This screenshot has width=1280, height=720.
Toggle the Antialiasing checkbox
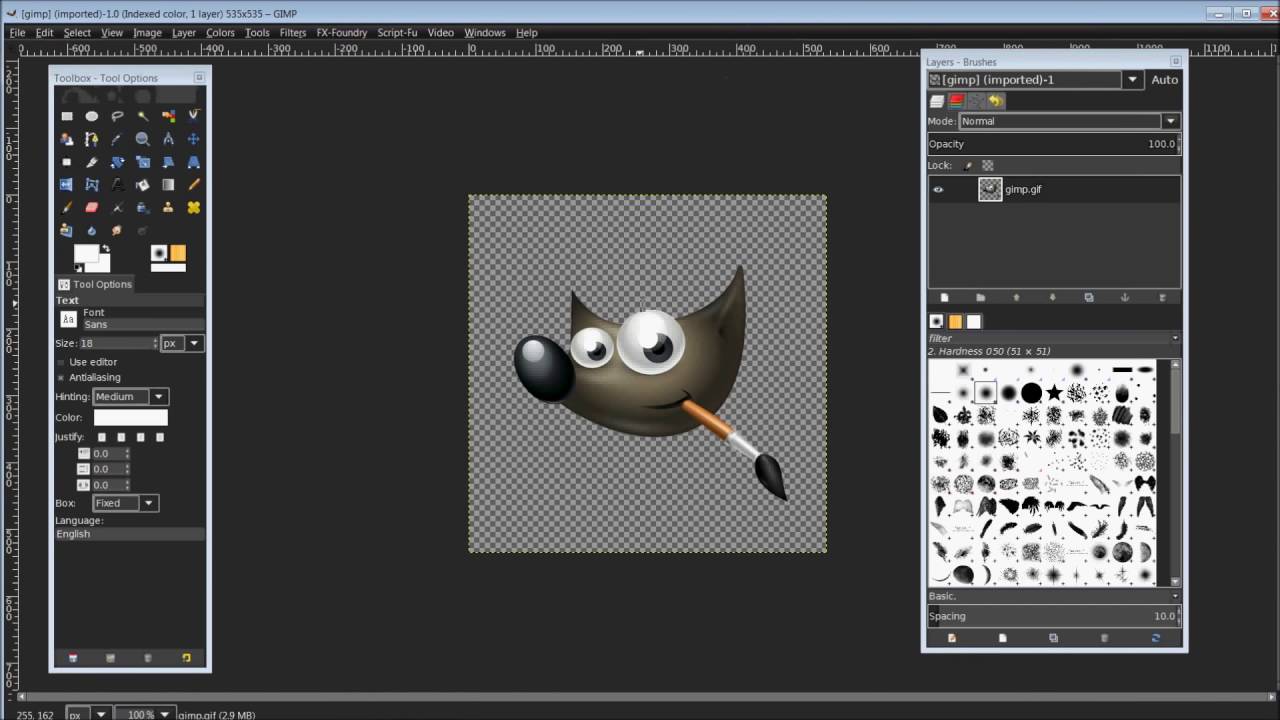(61, 378)
